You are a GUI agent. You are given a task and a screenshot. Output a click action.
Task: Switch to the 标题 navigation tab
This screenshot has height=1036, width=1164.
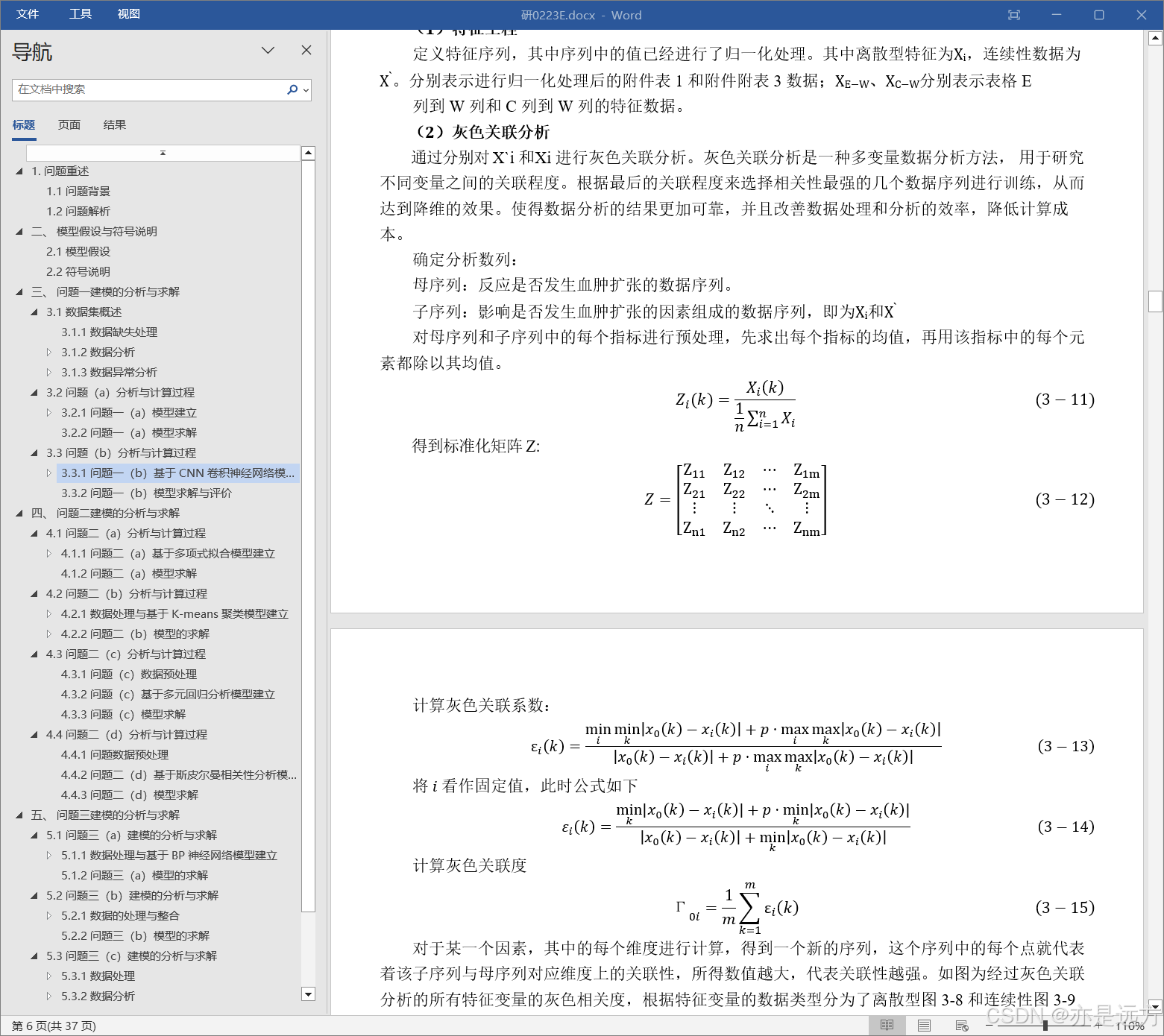tap(24, 124)
